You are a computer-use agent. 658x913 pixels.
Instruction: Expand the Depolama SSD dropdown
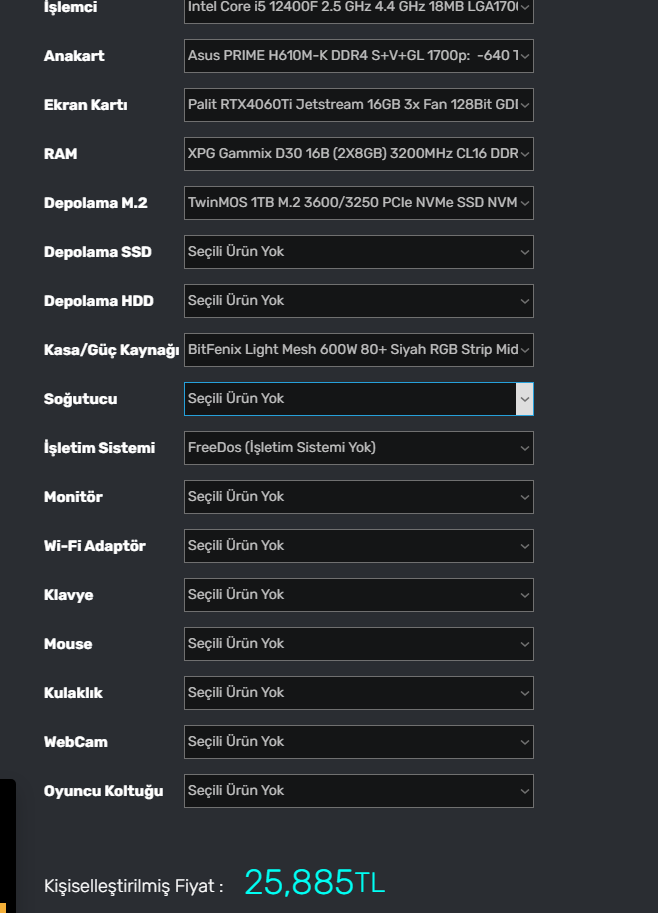click(x=358, y=252)
